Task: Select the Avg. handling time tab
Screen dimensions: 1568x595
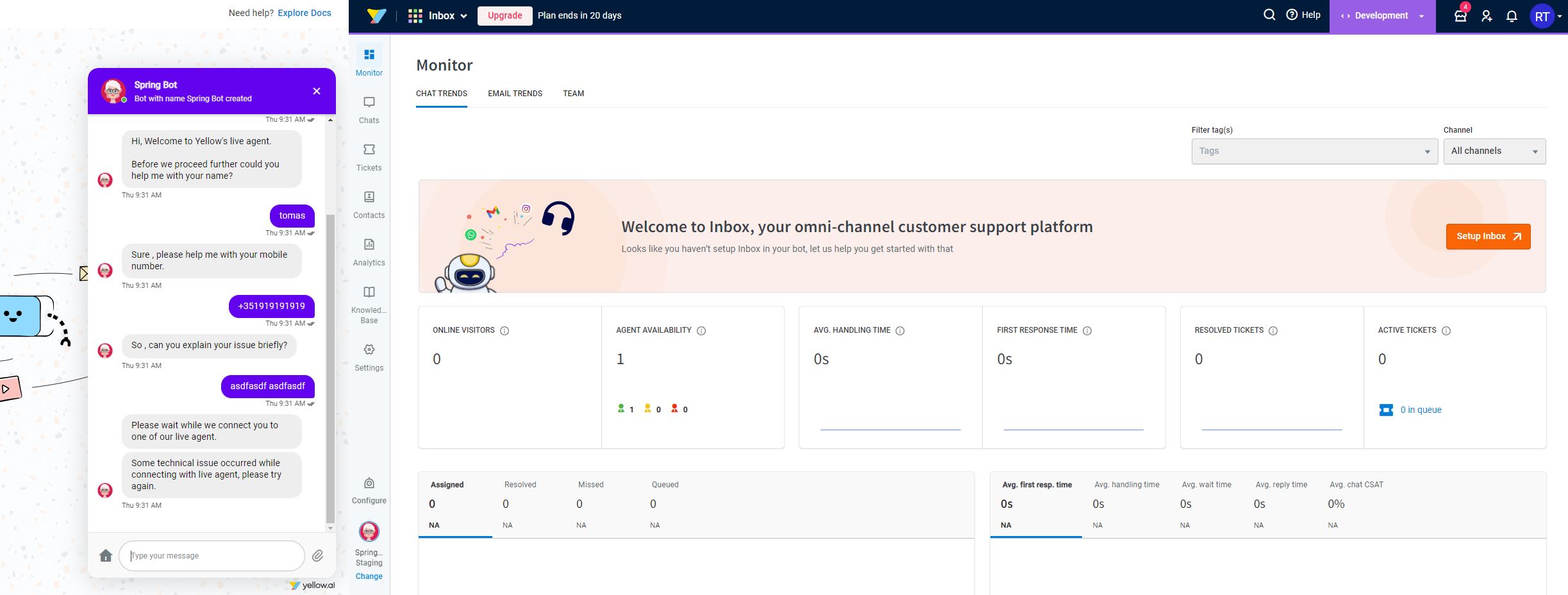Action: pyautogui.click(x=1126, y=505)
